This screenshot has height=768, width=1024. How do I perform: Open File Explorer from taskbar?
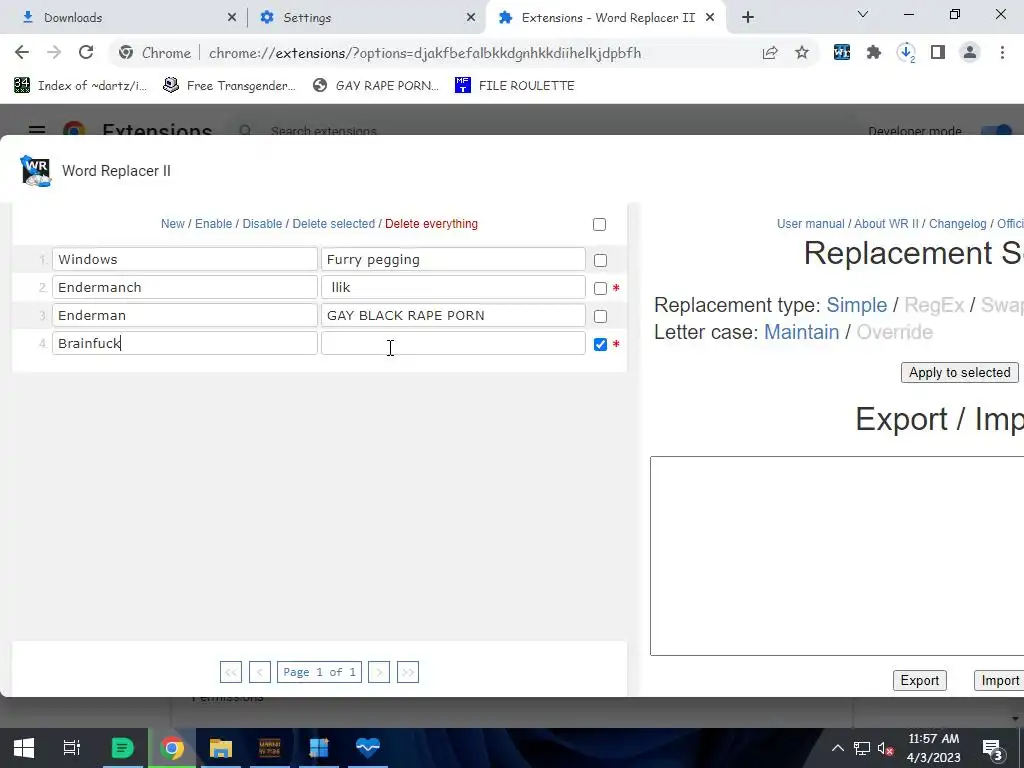(x=221, y=747)
